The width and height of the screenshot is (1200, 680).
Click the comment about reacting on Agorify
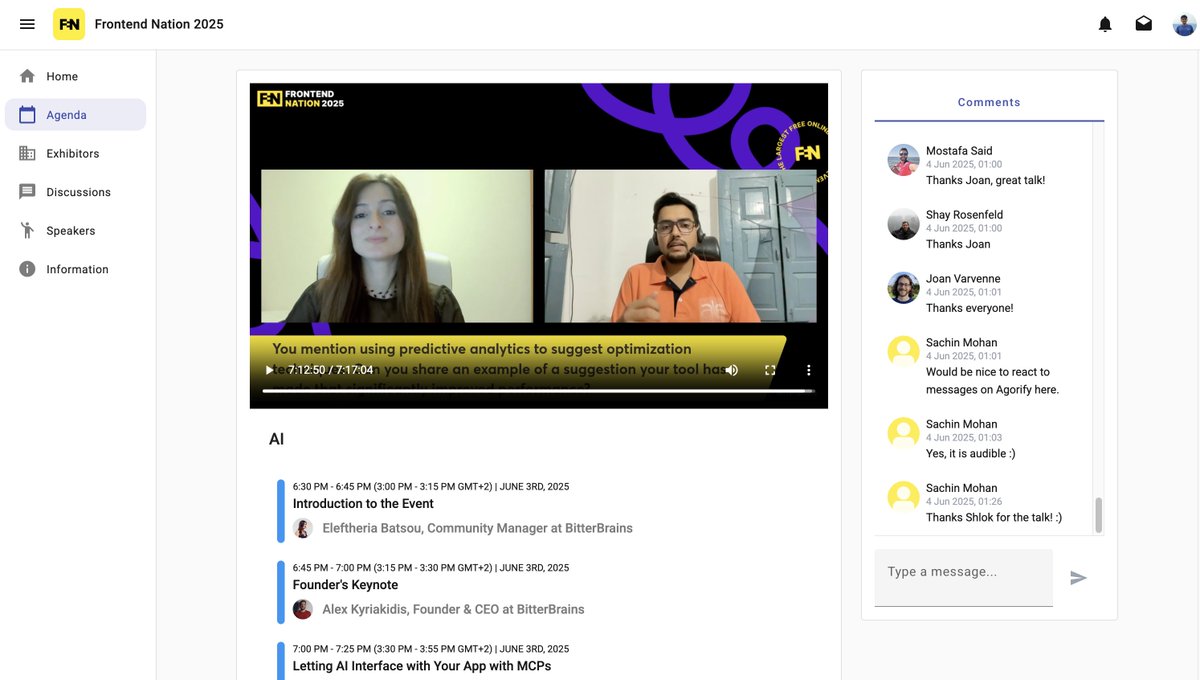pos(992,381)
